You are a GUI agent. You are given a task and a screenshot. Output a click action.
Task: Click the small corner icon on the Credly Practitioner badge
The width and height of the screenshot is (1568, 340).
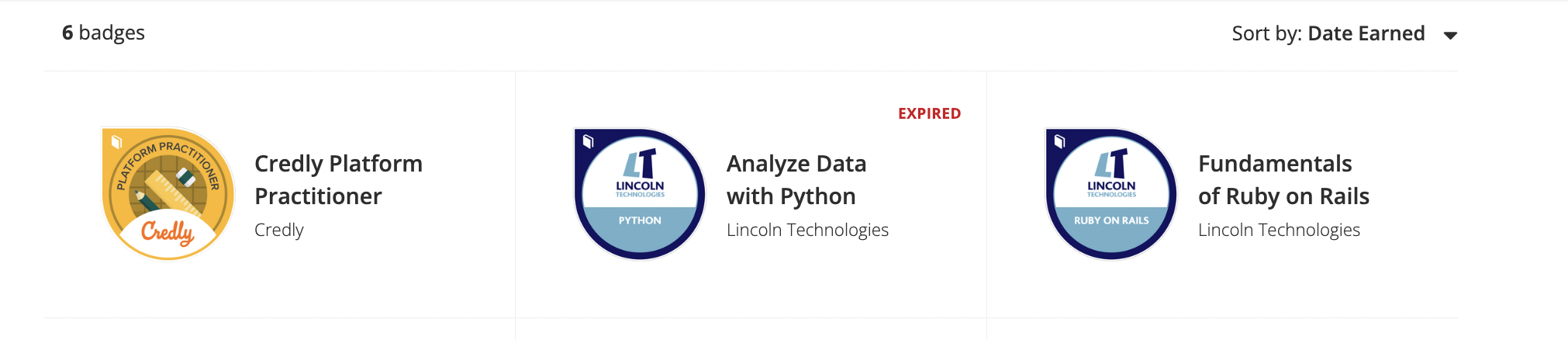coord(117,142)
